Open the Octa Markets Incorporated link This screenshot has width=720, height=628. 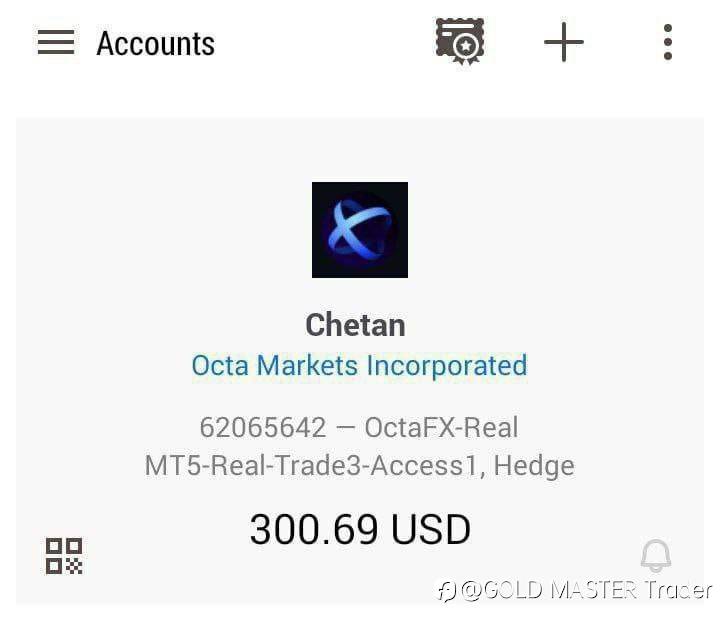point(359,365)
